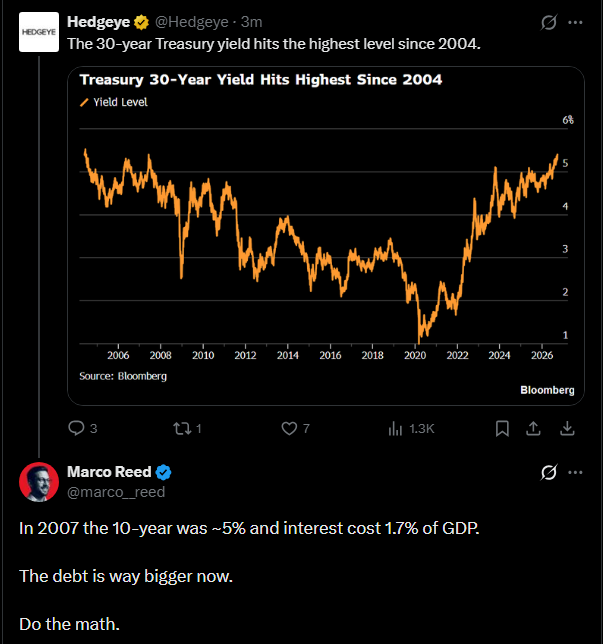Share the Hedgeye tweet

533,428
